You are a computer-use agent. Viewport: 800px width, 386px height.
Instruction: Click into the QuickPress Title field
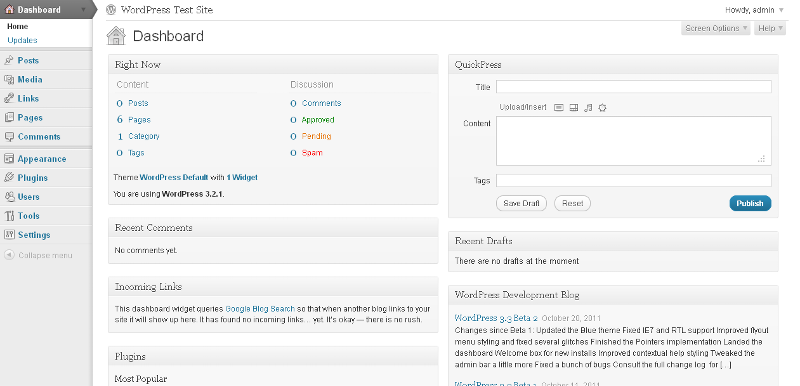pyautogui.click(x=634, y=87)
